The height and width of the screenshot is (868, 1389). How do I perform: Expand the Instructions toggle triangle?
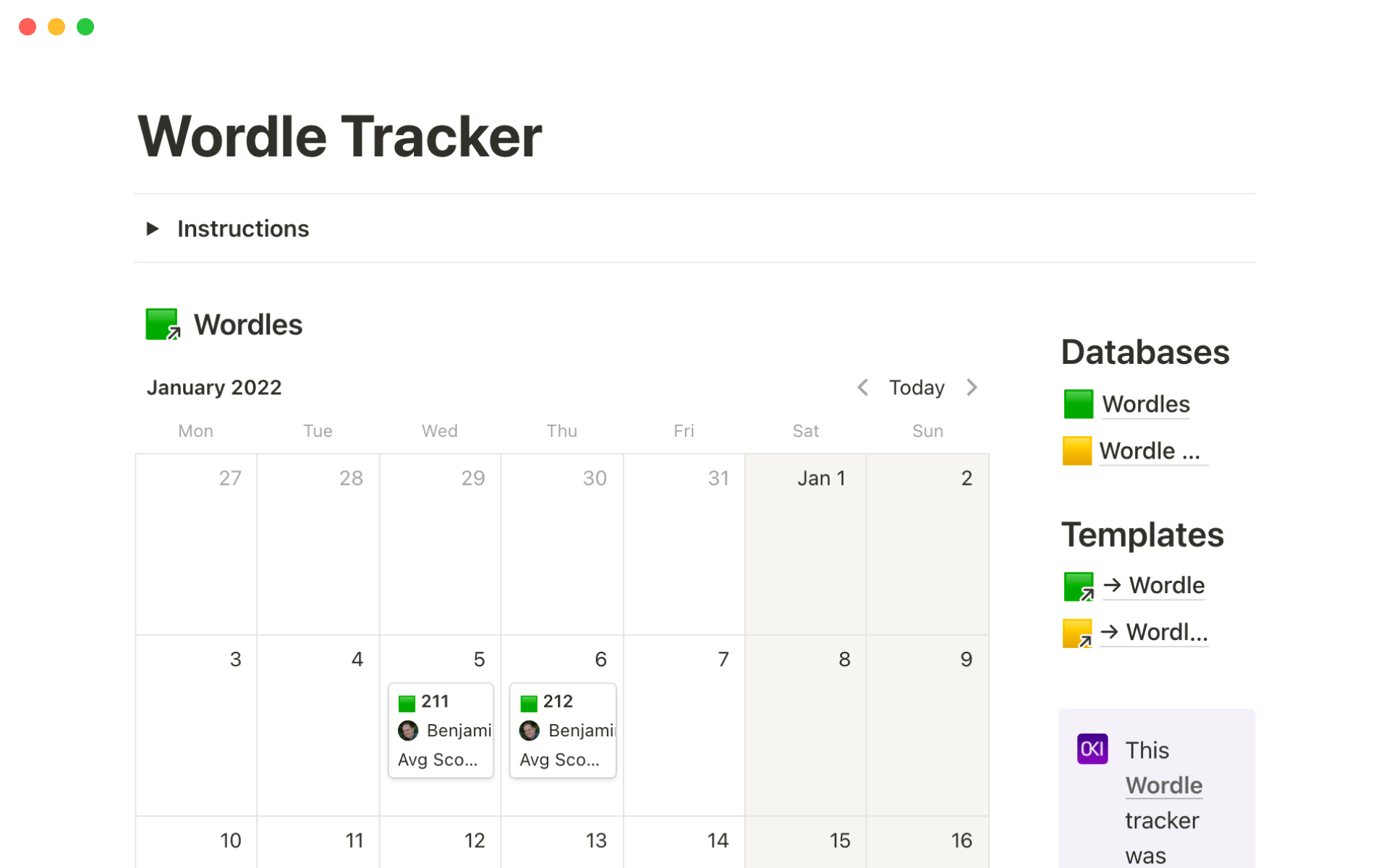pos(152,229)
